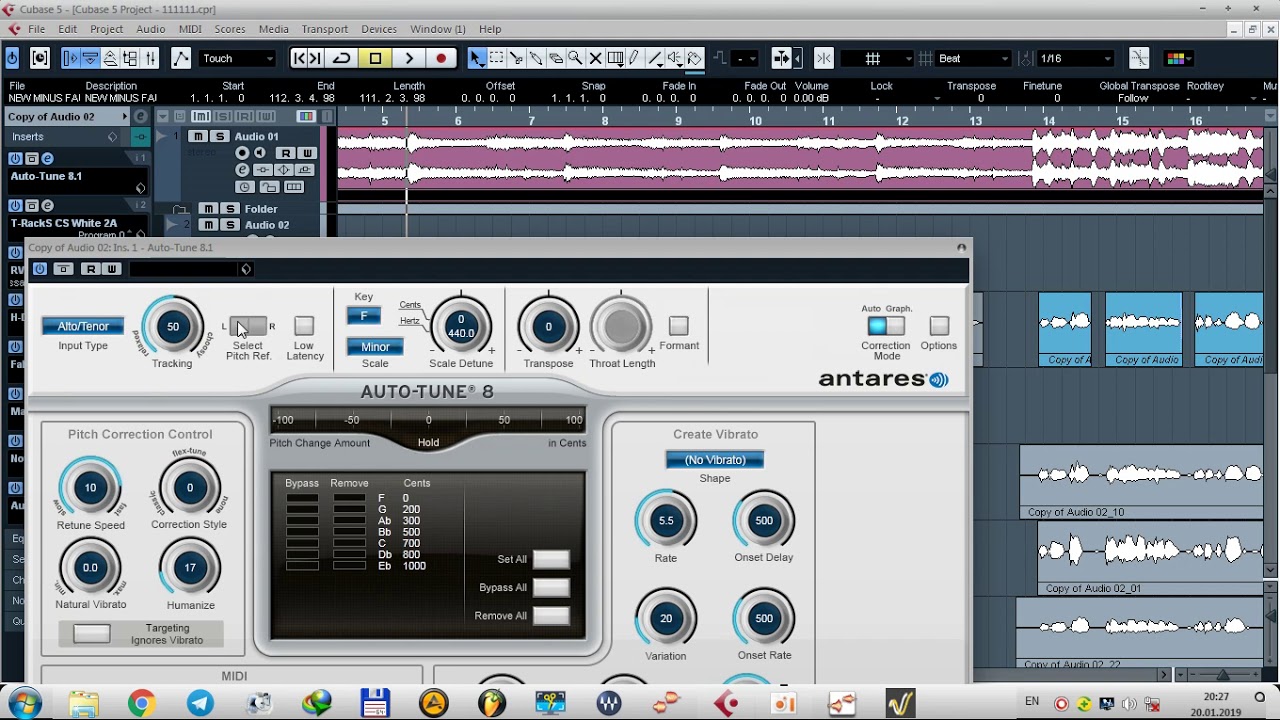The height and width of the screenshot is (720, 1280).
Task: Solo the Audio 02 track
Action: 230,225
